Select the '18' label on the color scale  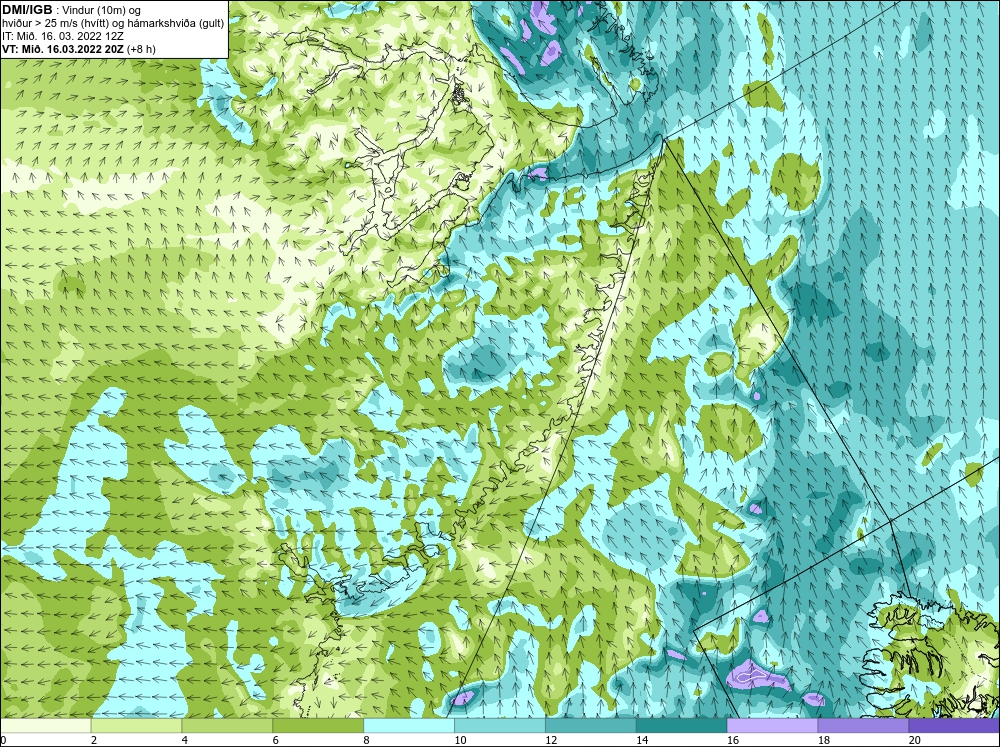click(x=824, y=740)
